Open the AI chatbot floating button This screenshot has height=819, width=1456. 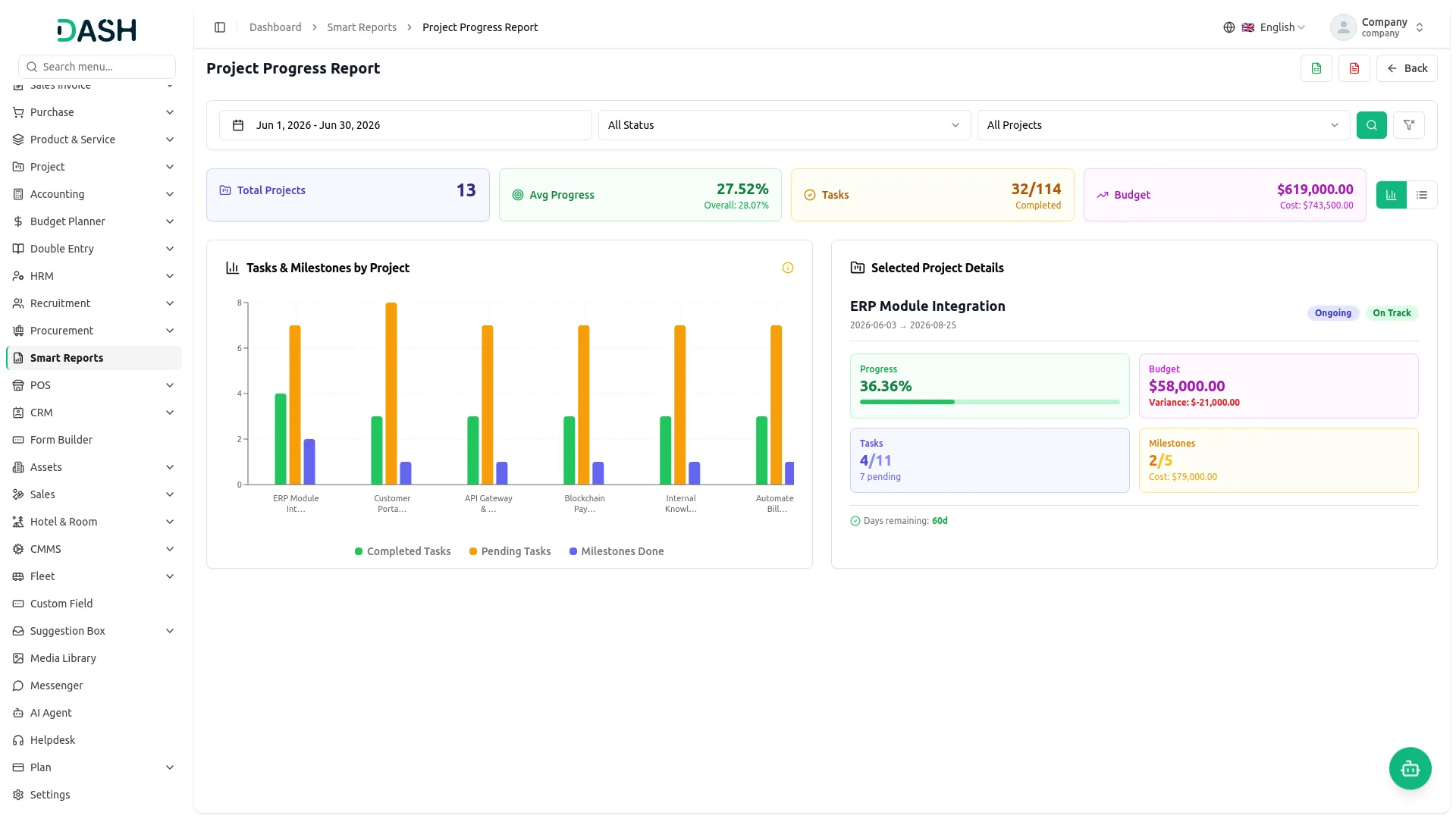1410,769
